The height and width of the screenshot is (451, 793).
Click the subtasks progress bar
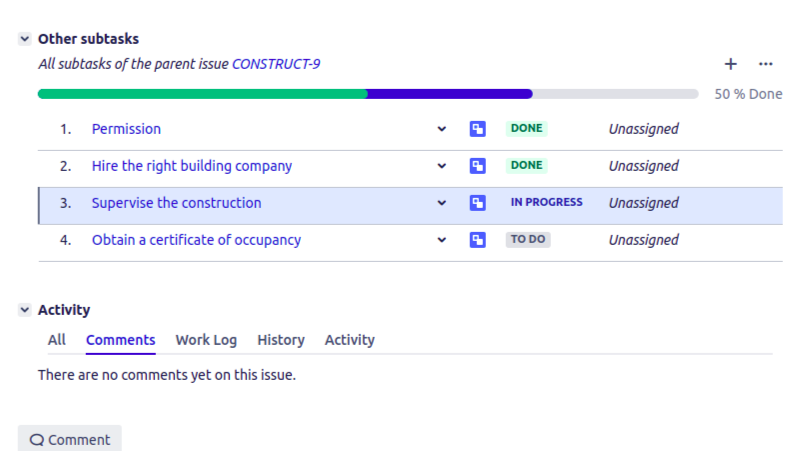click(367, 94)
